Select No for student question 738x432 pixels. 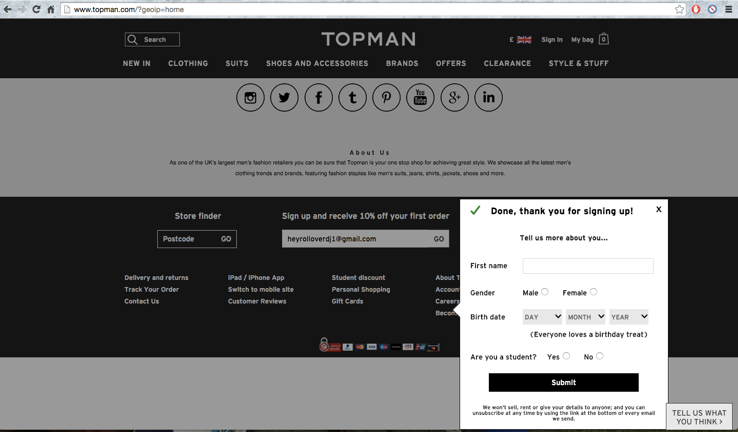(600, 356)
